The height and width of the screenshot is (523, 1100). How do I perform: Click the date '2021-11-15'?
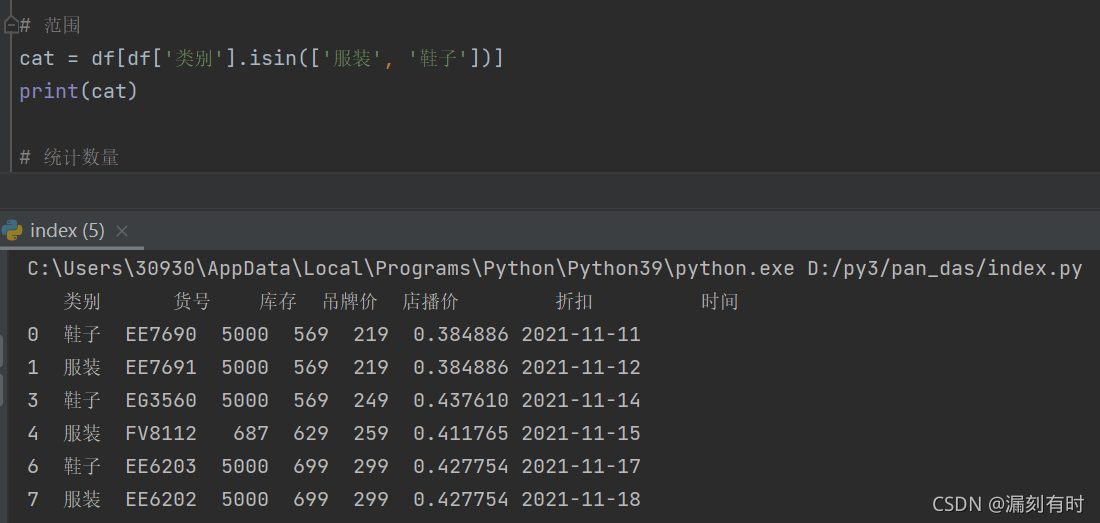click(x=581, y=433)
